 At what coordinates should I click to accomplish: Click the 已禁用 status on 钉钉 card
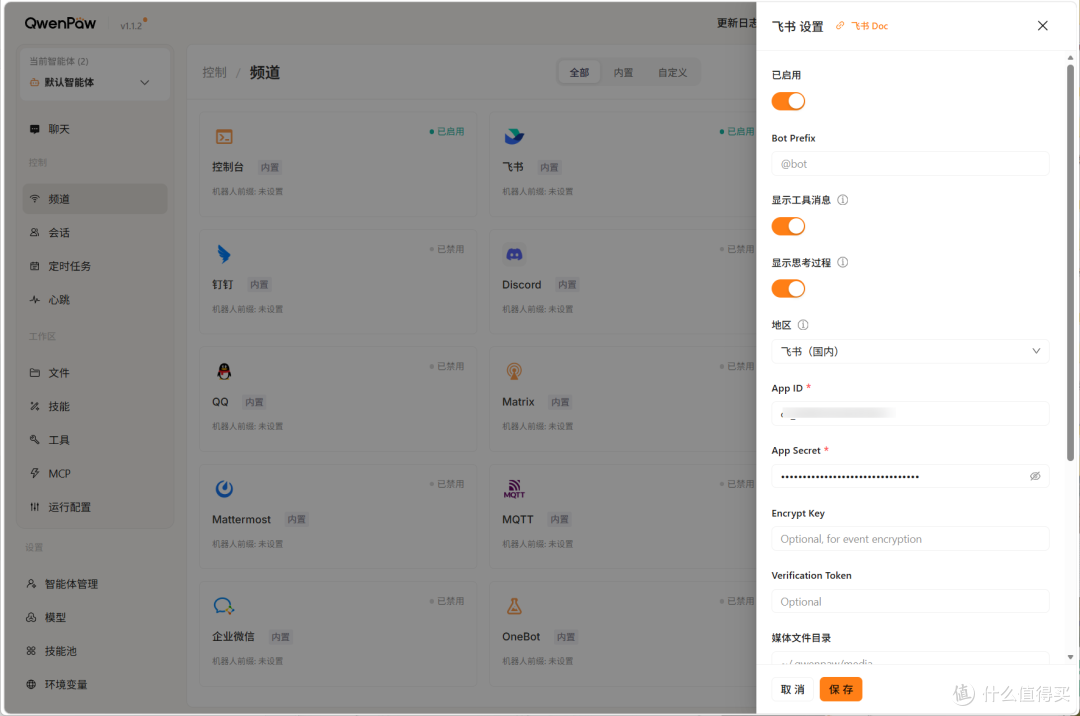(x=447, y=249)
